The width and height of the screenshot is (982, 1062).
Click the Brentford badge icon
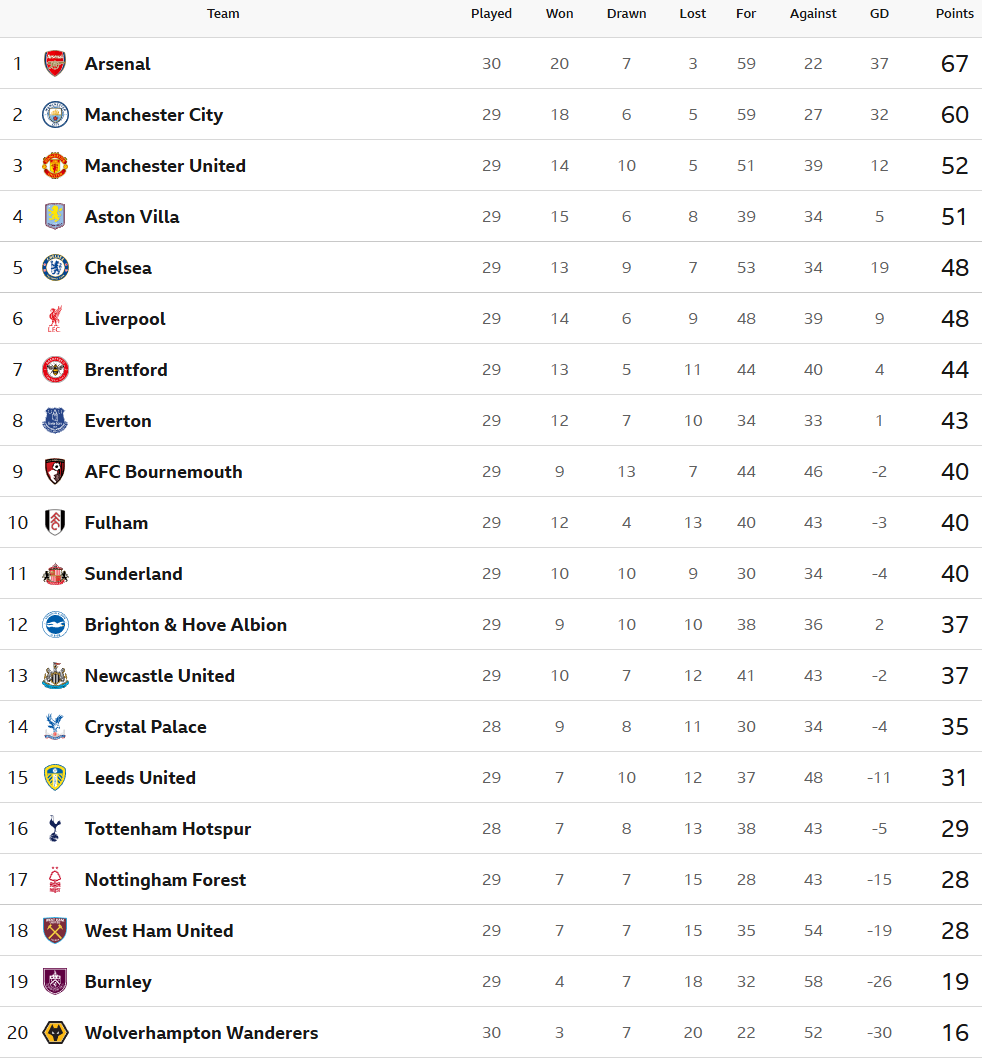click(x=55, y=370)
